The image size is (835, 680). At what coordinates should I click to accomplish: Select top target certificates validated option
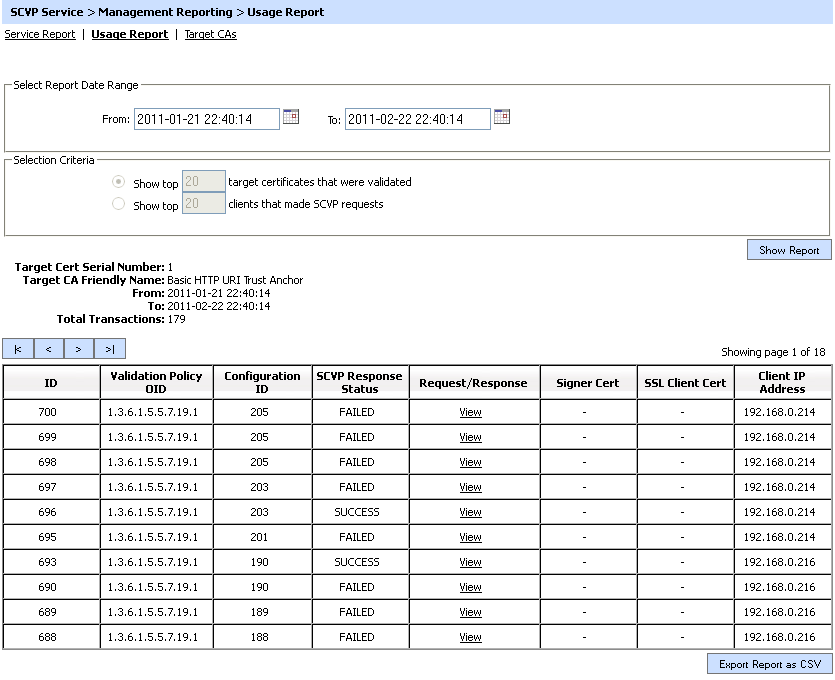(x=119, y=183)
